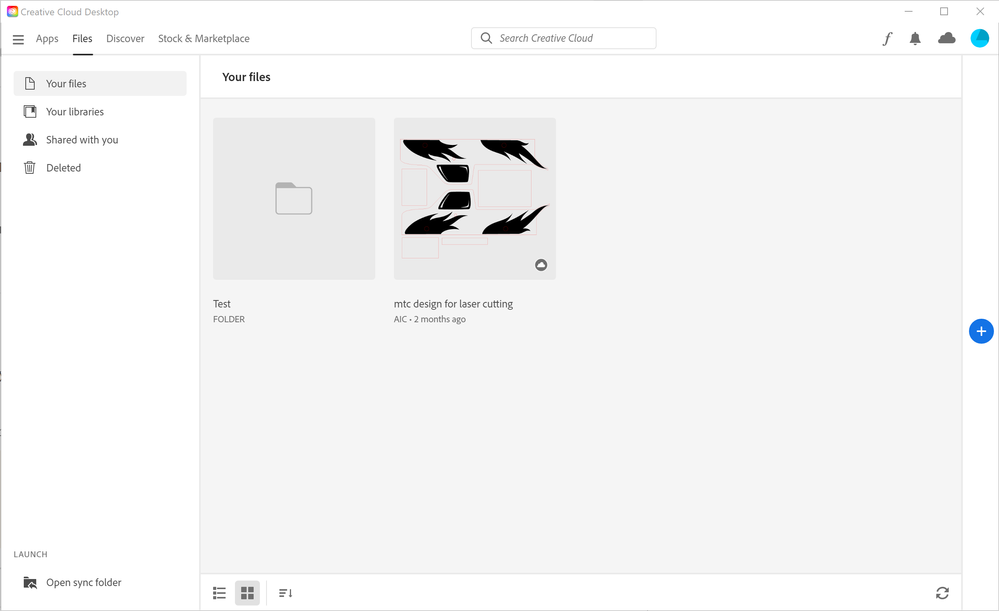Open the account profile avatar

(979, 38)
